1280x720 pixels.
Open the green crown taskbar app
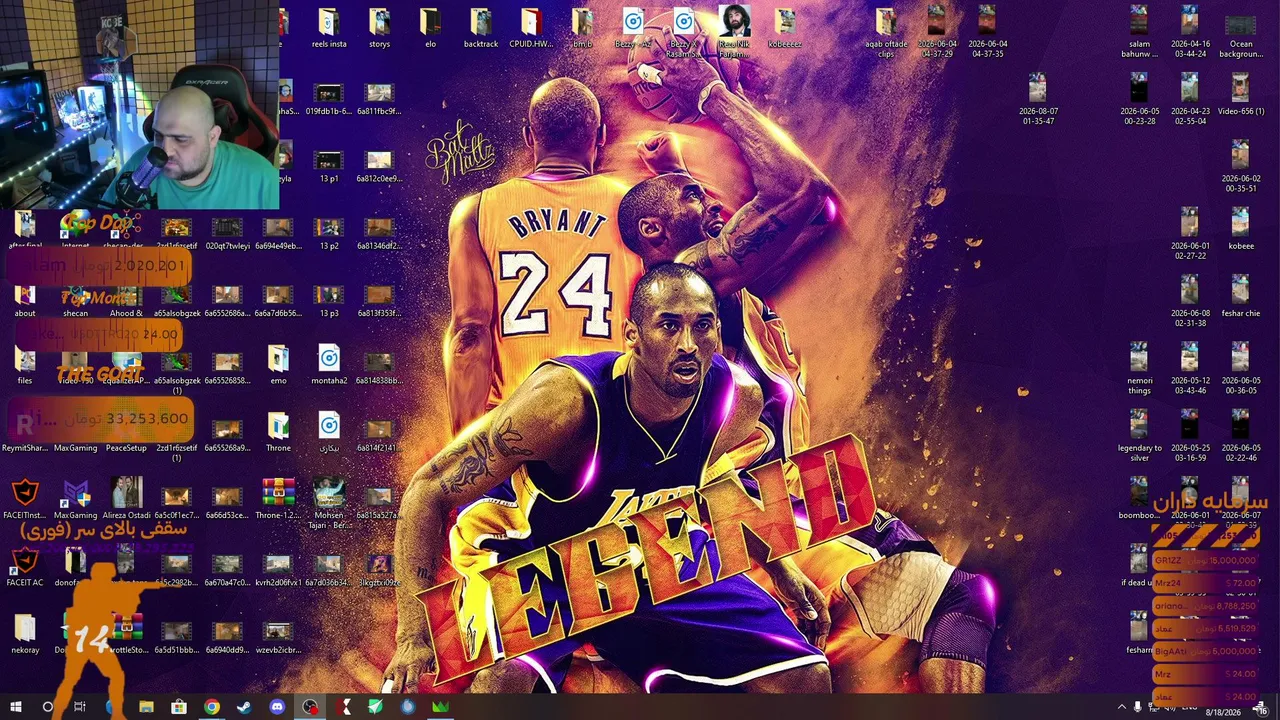click(x=440, y=707)
